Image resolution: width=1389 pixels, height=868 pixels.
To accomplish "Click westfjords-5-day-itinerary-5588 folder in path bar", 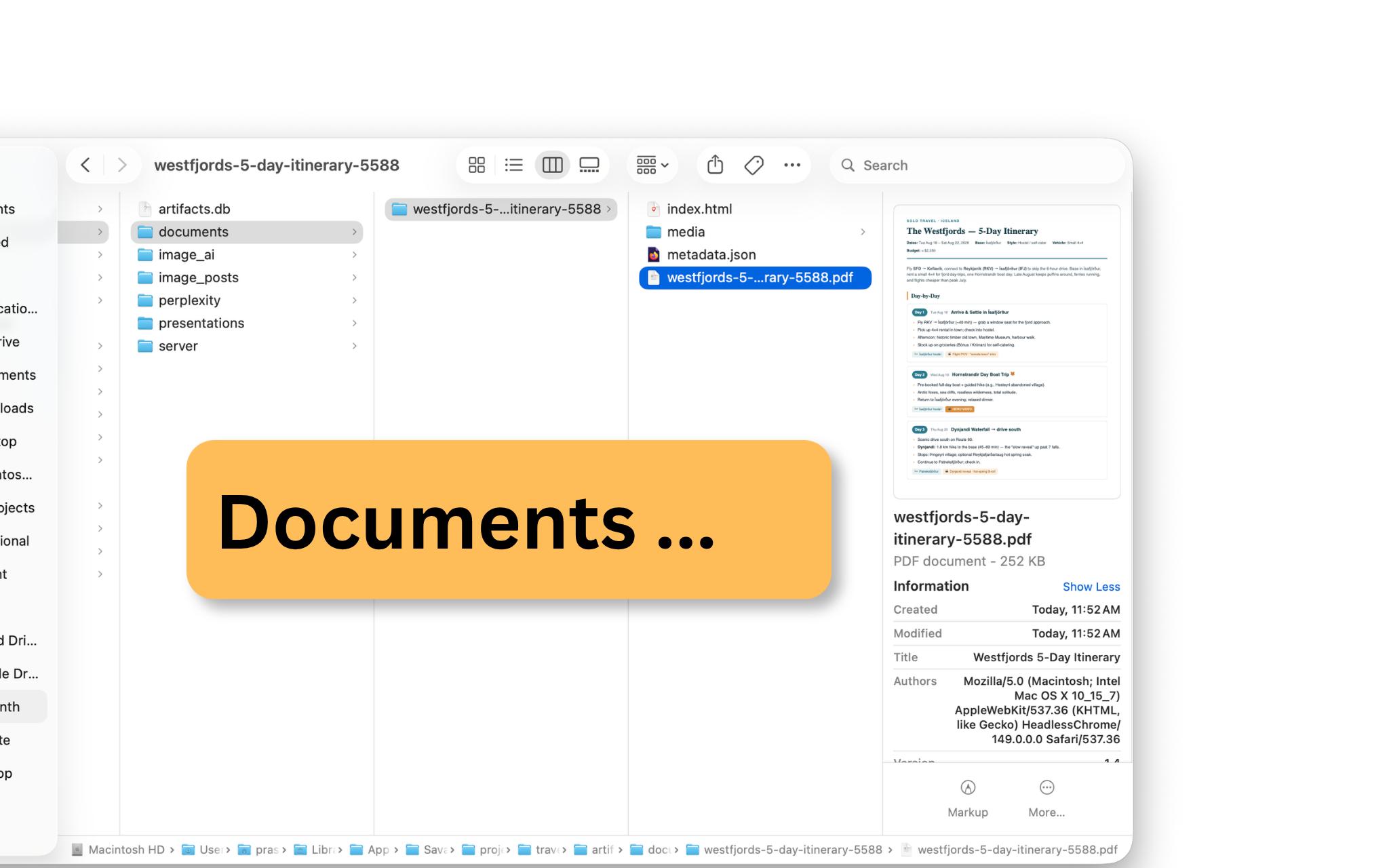I will pyautogui.click(x=785, y=850).
